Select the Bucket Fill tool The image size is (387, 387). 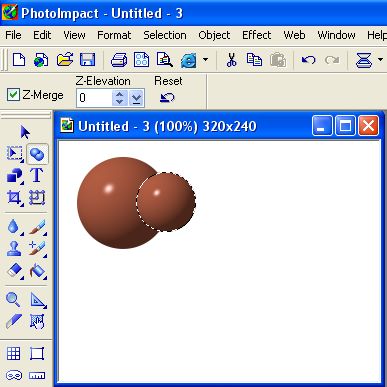pyautogui.click(x=37, y=271)
